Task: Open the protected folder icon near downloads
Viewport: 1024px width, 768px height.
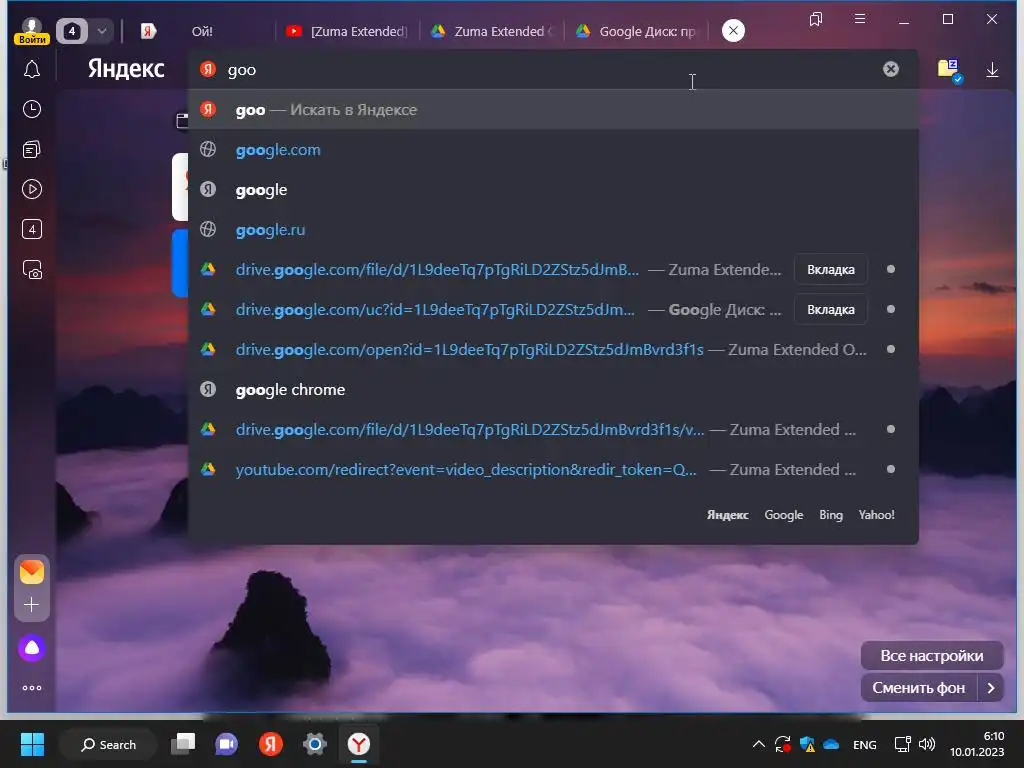Action: pos(949,69)
